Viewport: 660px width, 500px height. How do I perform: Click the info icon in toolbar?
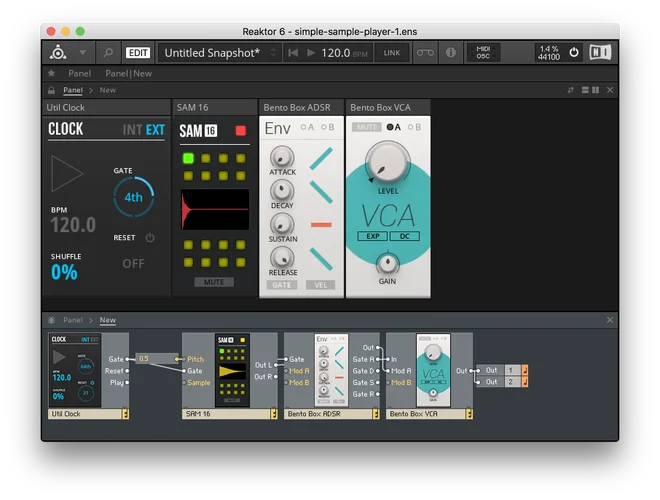451,52
